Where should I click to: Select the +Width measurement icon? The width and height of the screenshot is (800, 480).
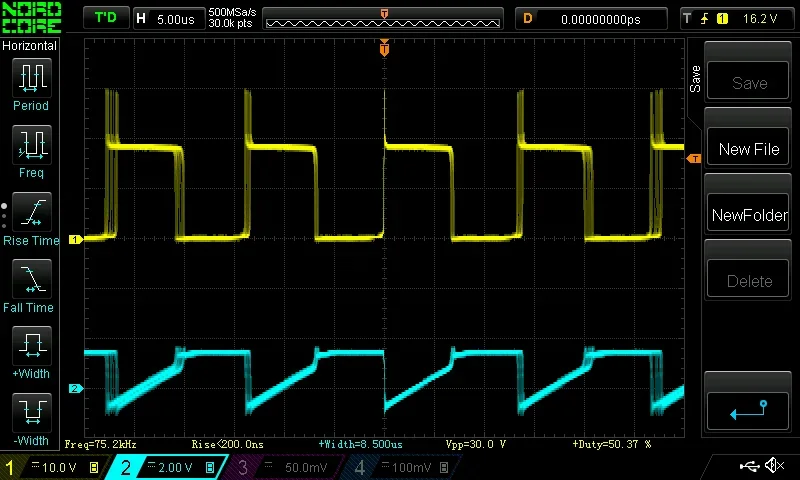click(32, 345)
